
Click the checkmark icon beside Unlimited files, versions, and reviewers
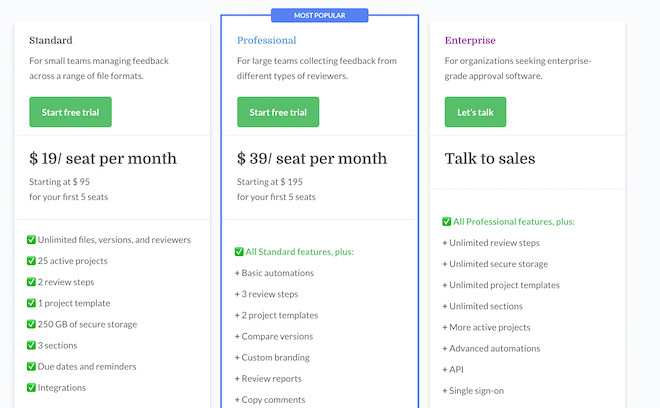pyautogui.click(x=31, y=240)
